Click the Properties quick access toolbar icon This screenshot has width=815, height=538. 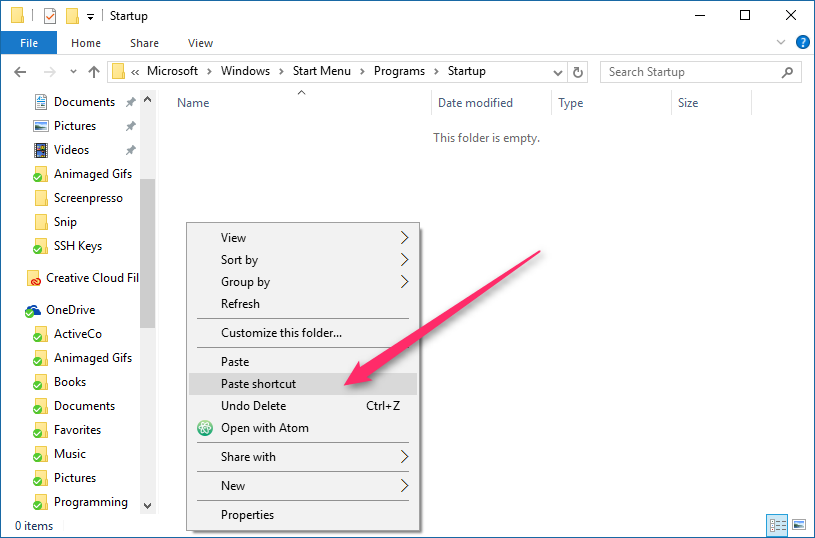[50, 16]
